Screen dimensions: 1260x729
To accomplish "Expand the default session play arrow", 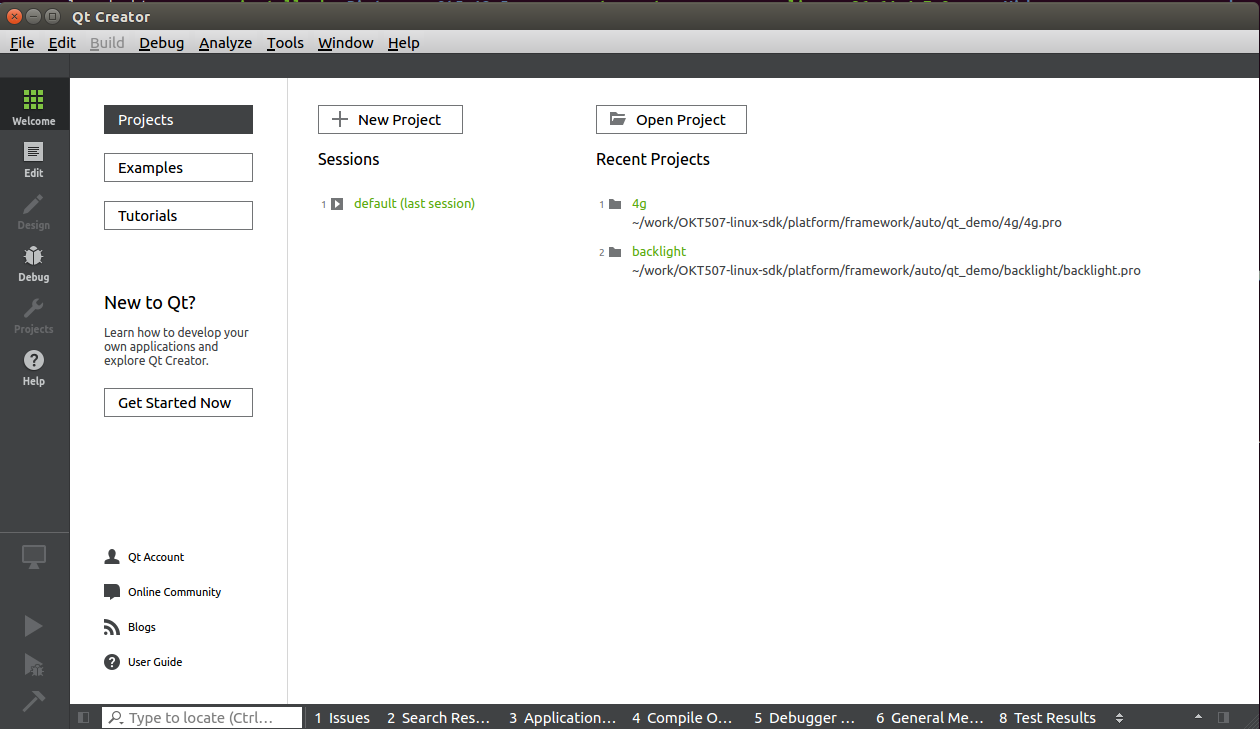I will [x=337, y=204].
